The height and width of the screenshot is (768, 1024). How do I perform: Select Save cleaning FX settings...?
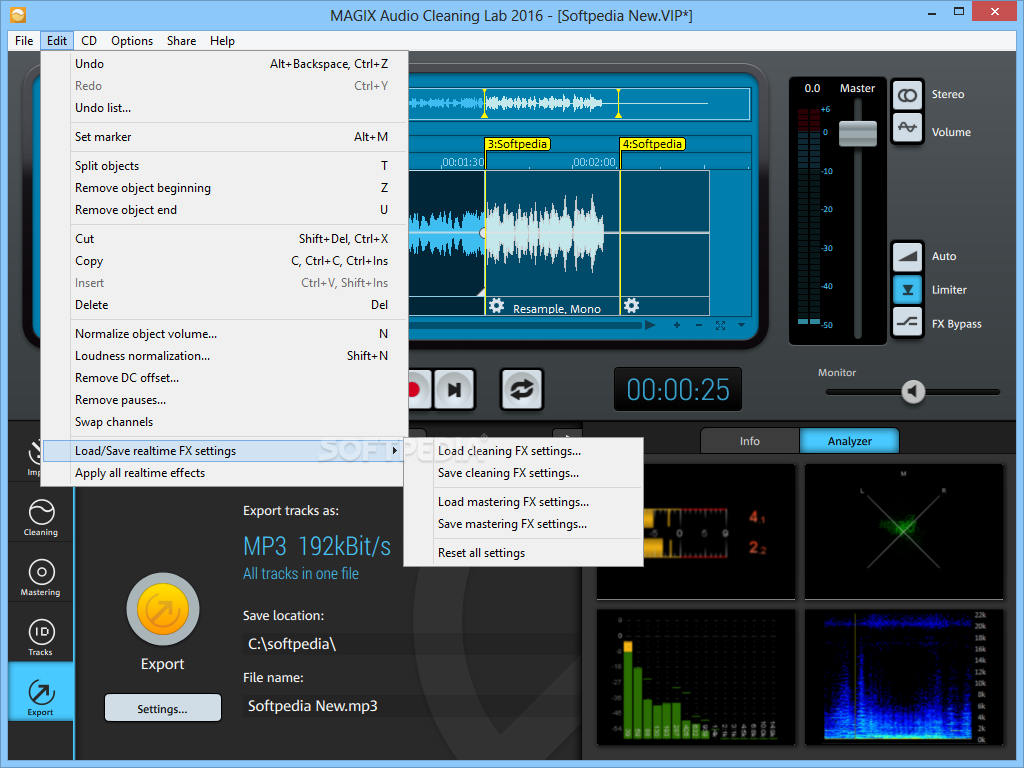click(523, 473)
